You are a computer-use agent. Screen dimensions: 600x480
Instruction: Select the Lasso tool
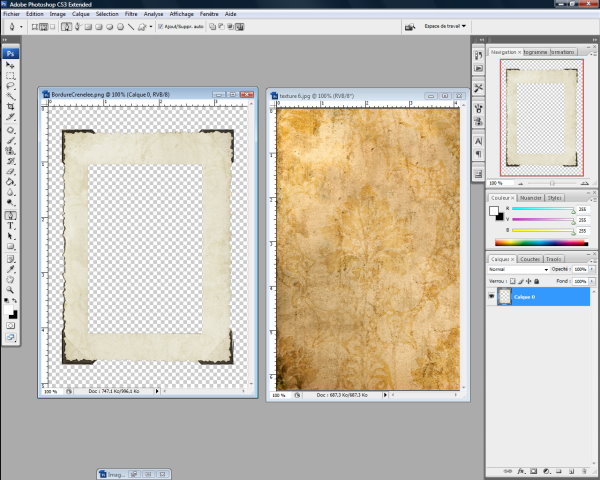tap(11, 87)
